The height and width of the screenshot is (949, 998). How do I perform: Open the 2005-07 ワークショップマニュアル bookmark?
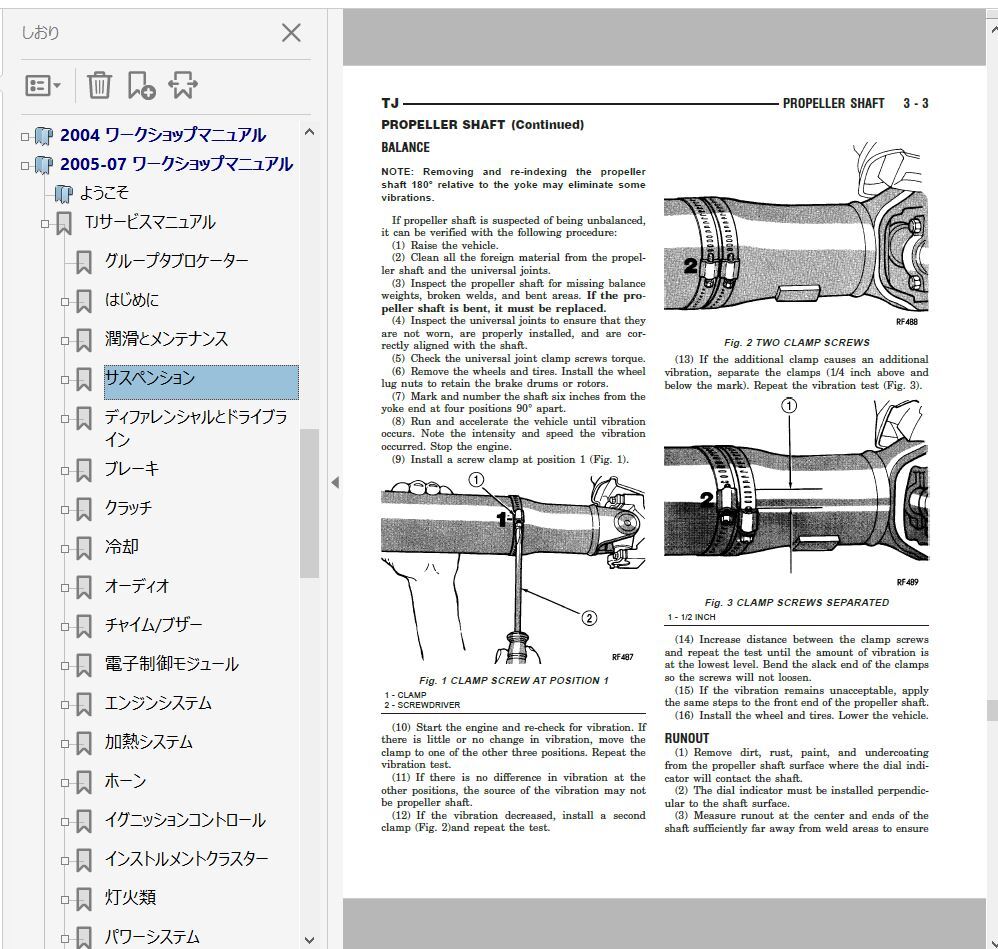pos(176,164)
